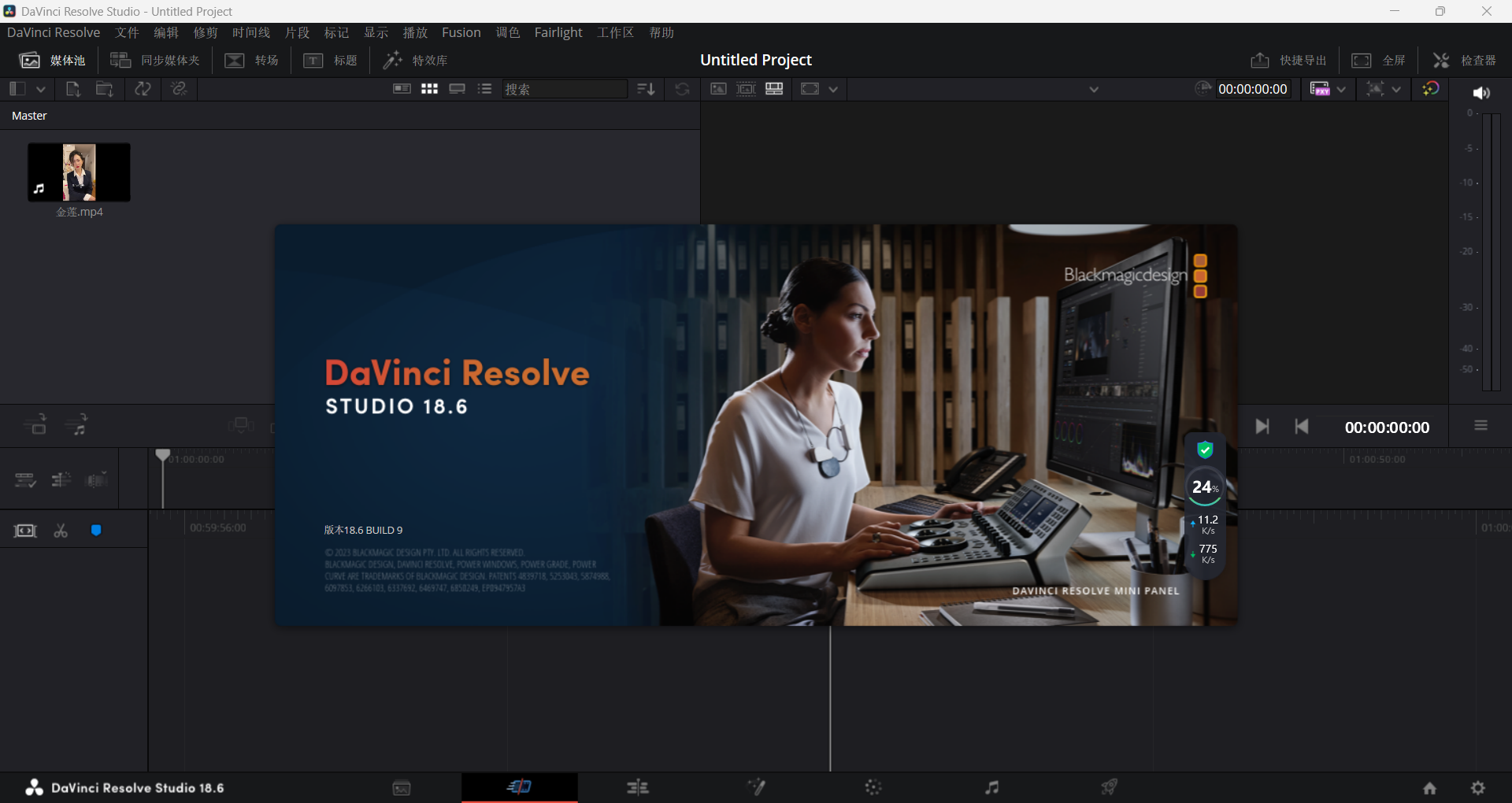Open the 时间线 menu

point(251,32)
